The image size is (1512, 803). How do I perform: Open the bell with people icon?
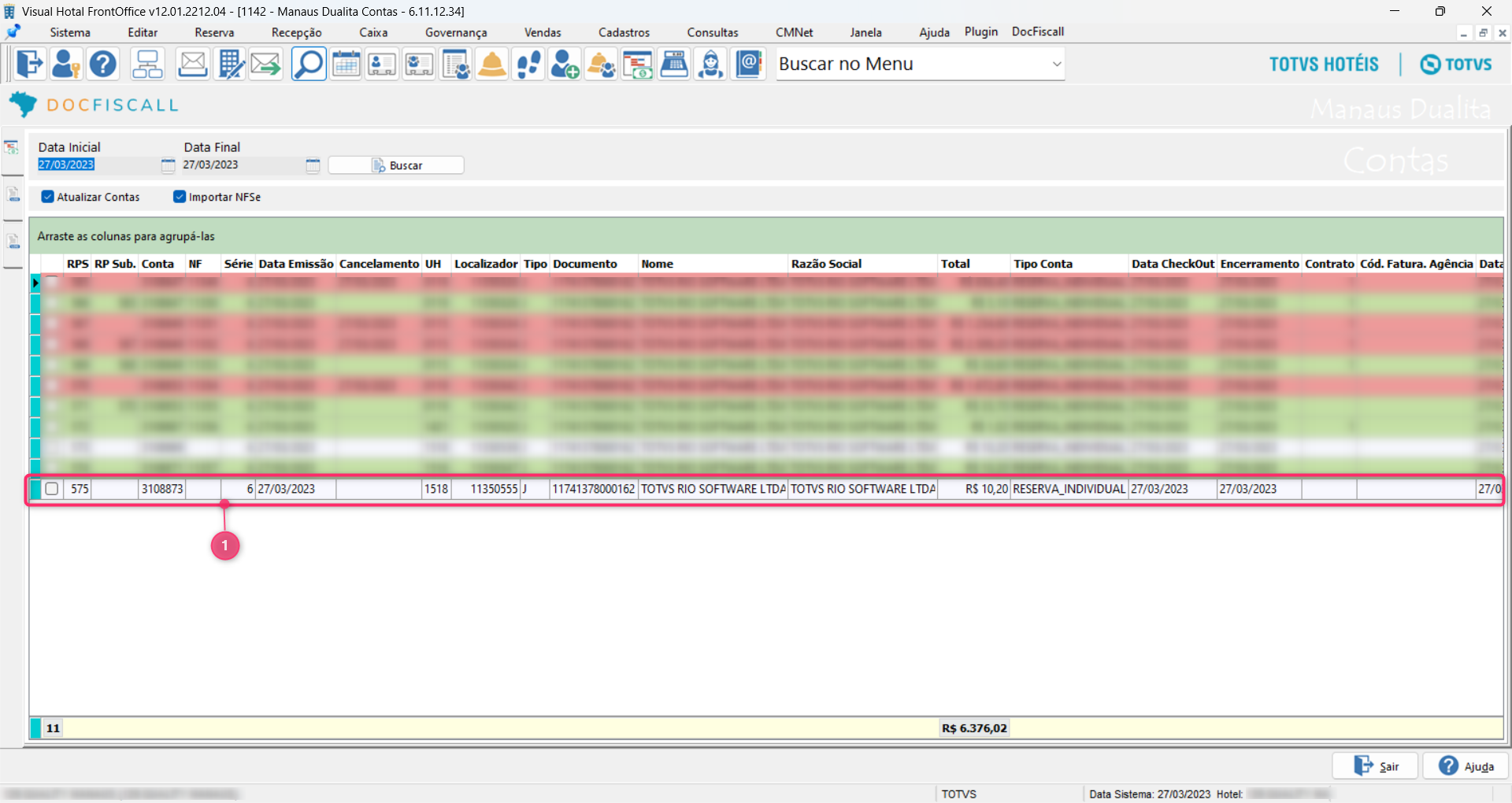point(602,64)
